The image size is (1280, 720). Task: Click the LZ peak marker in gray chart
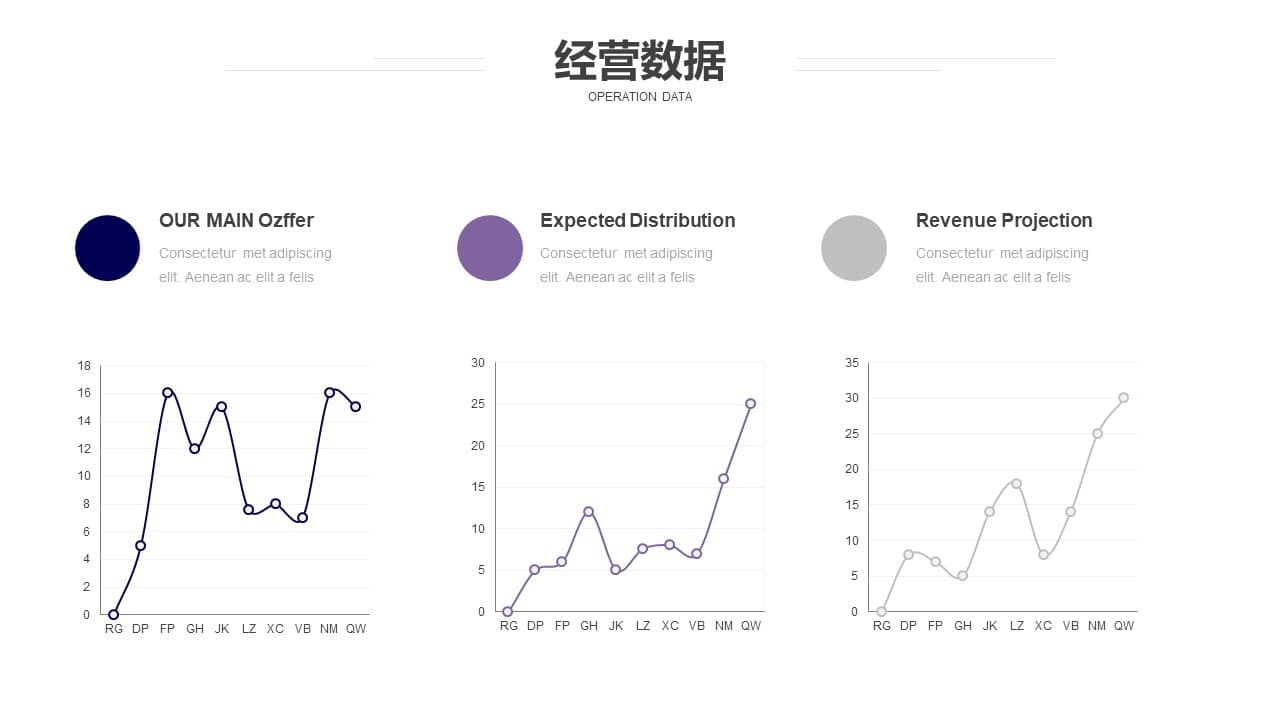1016,484
